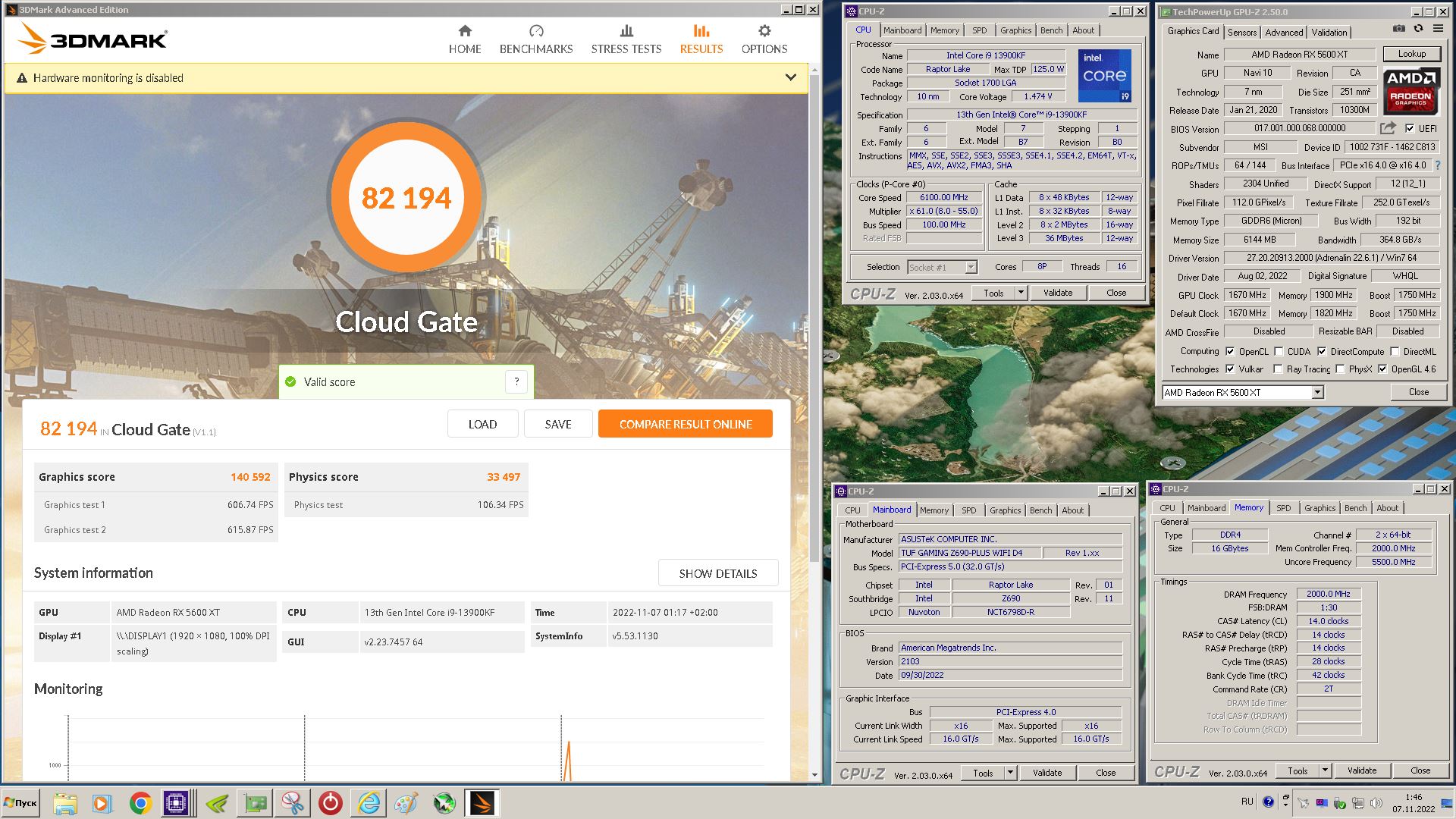This screenshot has width=1456, height=819.
Task: Click Validate in the CPU-Z Memory window
Action: point(1362,770)
